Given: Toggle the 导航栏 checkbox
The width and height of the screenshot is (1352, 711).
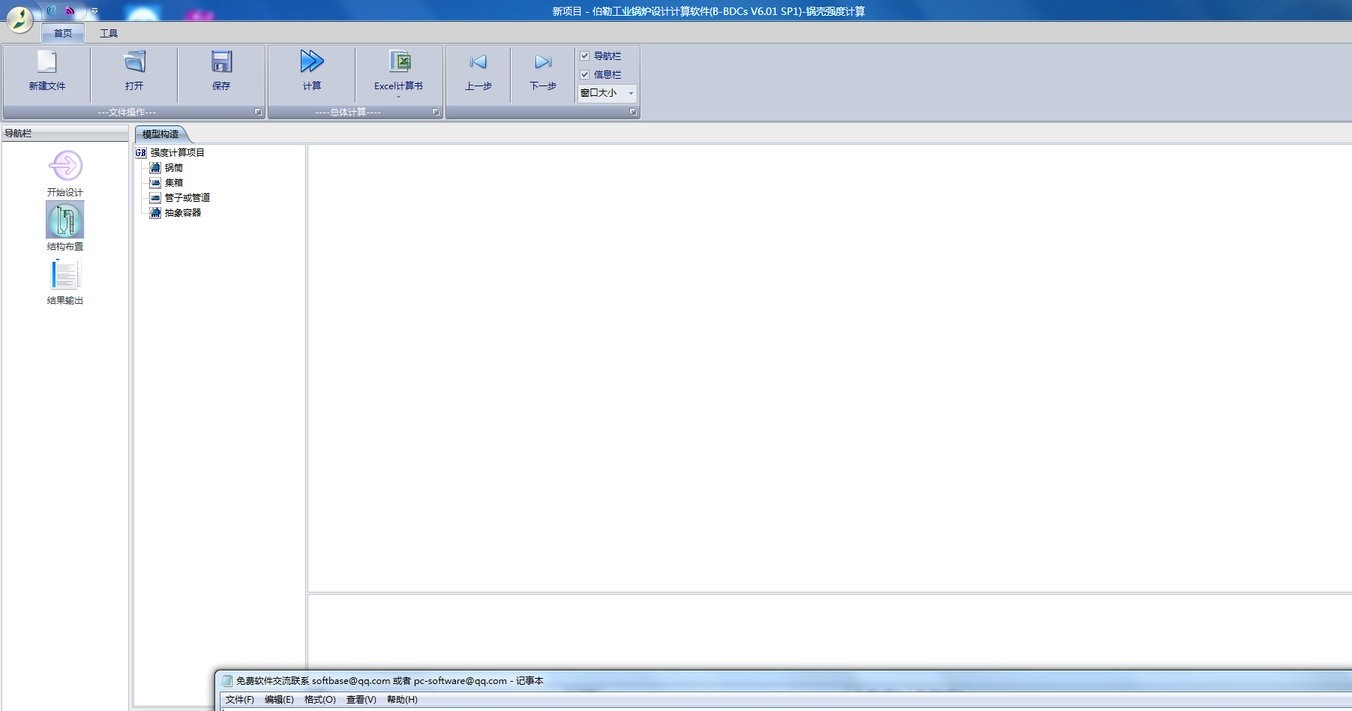Looking at the screenshot, I should point(585,56).
